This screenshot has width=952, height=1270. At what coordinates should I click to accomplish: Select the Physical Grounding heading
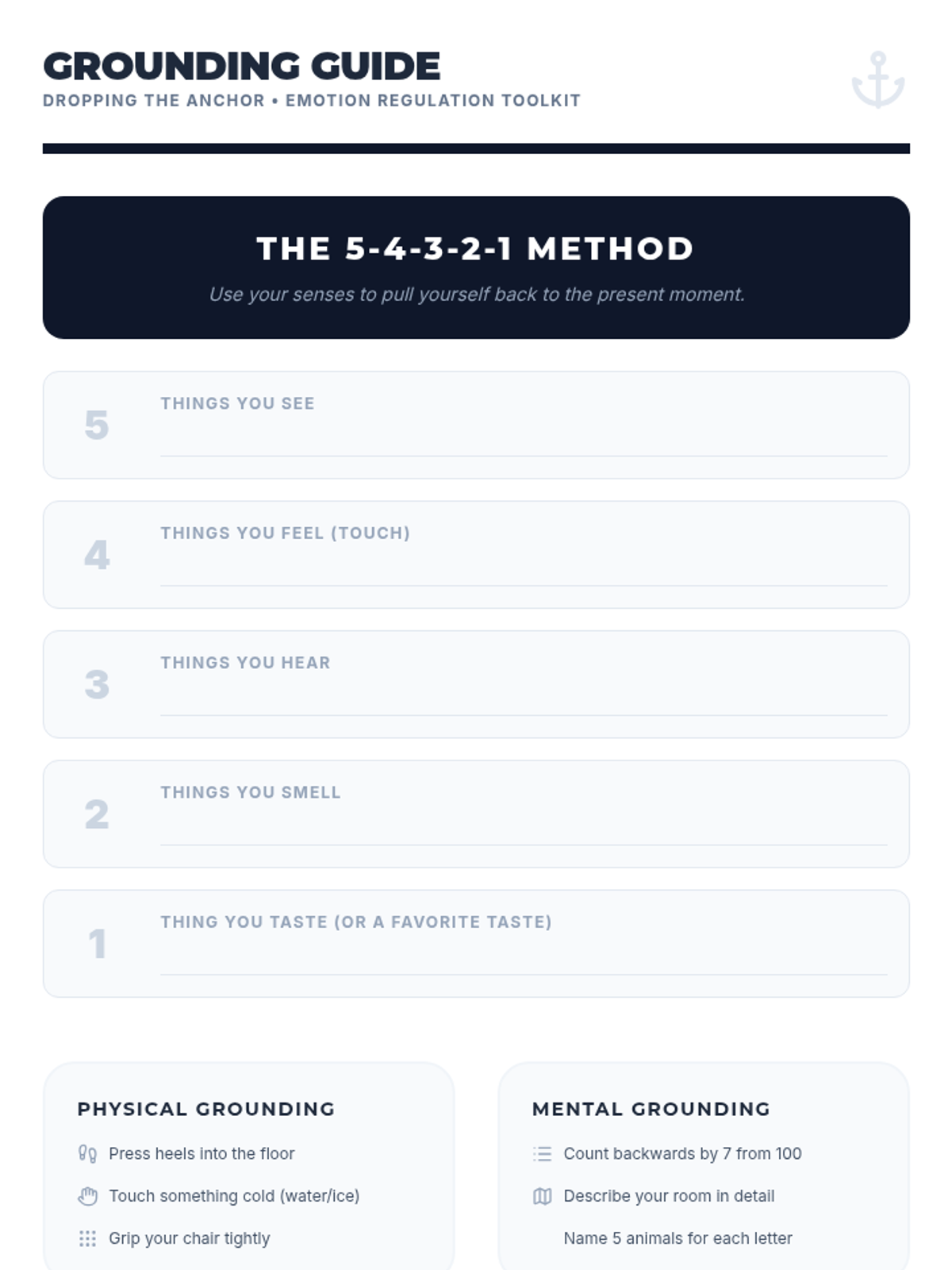coord(206,1109)
